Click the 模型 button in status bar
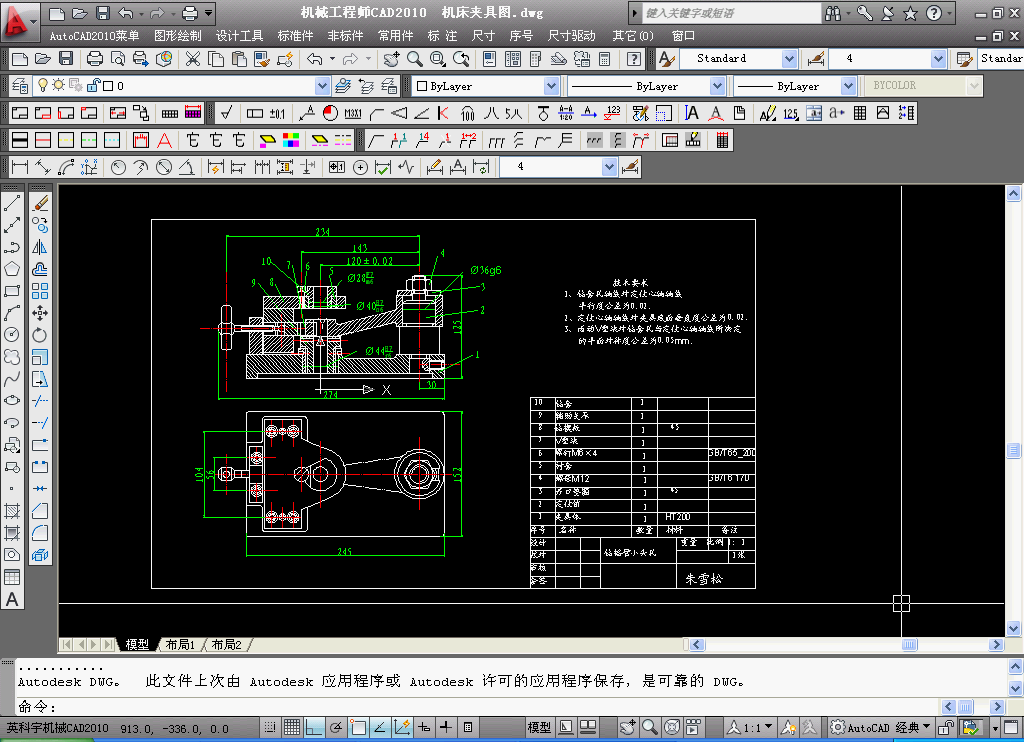This screenshot has height=742, width=1024. [x=539, y=727]
